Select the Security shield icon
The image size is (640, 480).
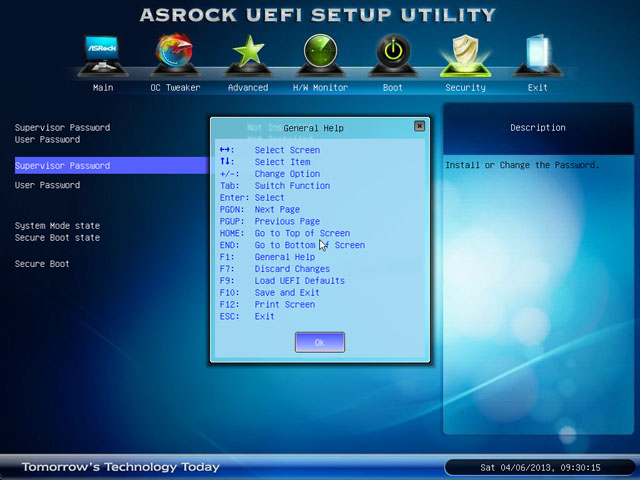click(x=465, y=56)
